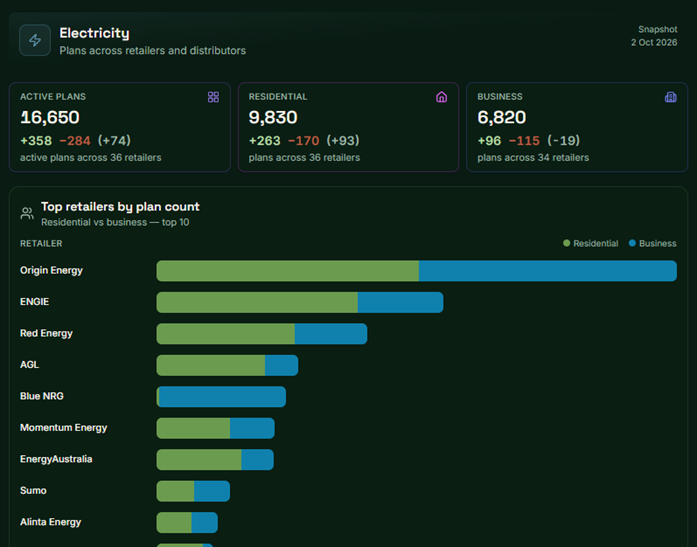Viewport: 697px width, 547px height.
Task: Click the (-19) net change figure
Action: tap(563, 141)
